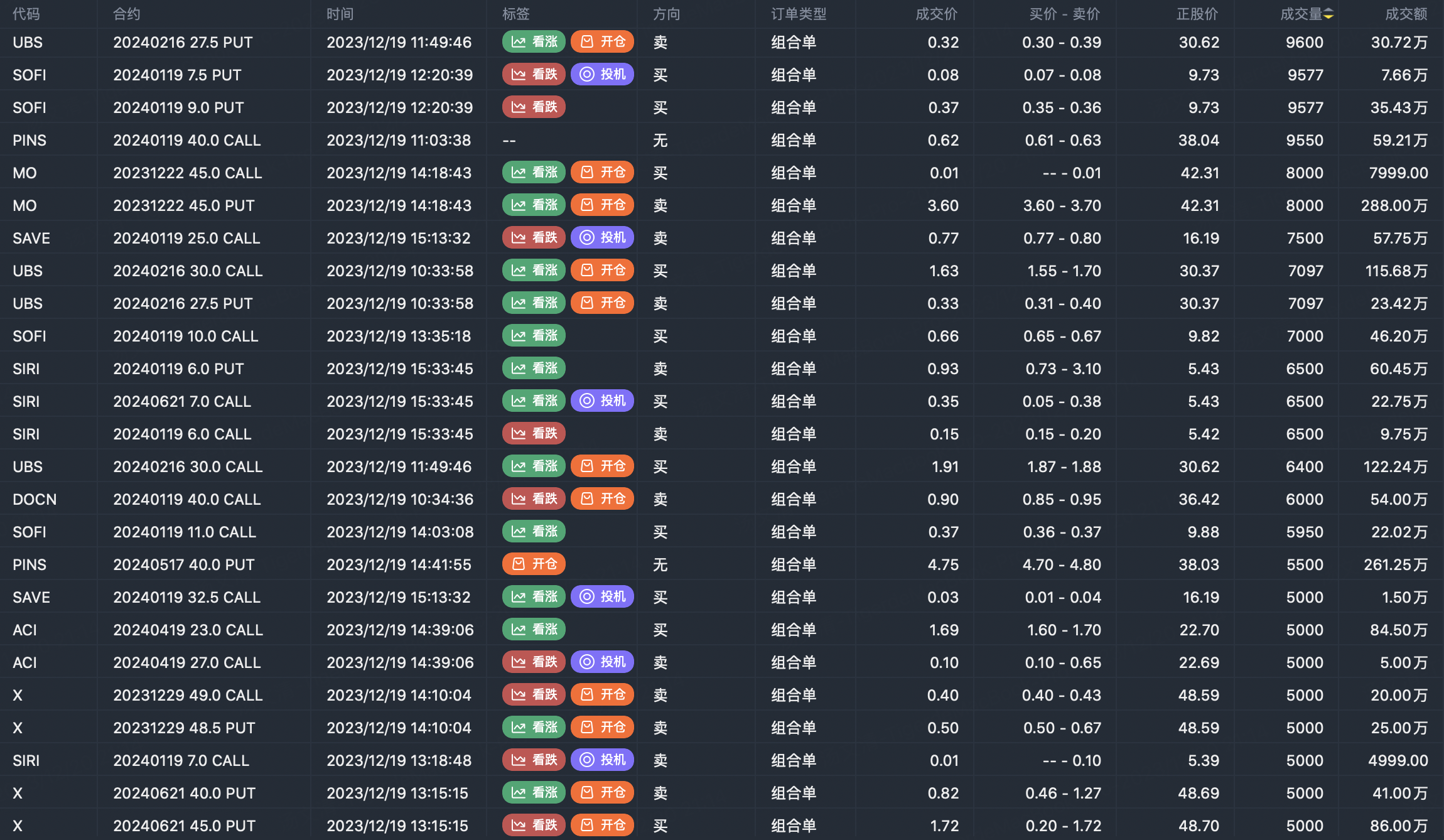Open DOCN ticker link
The image size is (1444, 840).
(35, 499)
